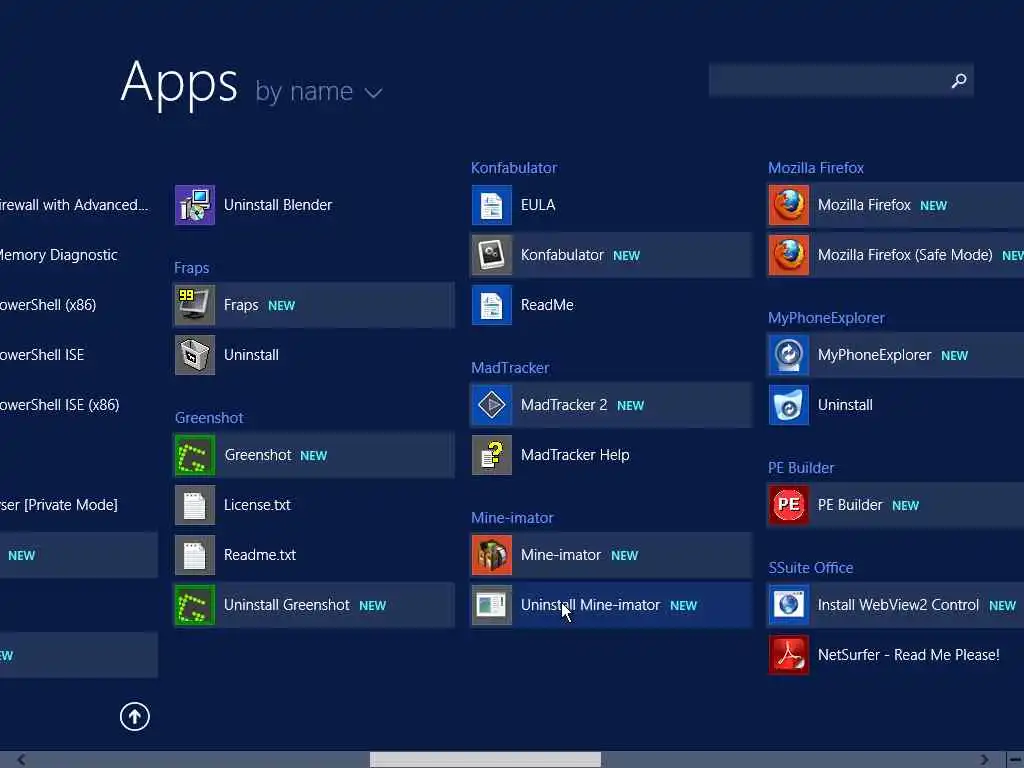Launch MyPhoneExplorer via its sync icon
This screenshot has width=1024, height=768.
789,355
